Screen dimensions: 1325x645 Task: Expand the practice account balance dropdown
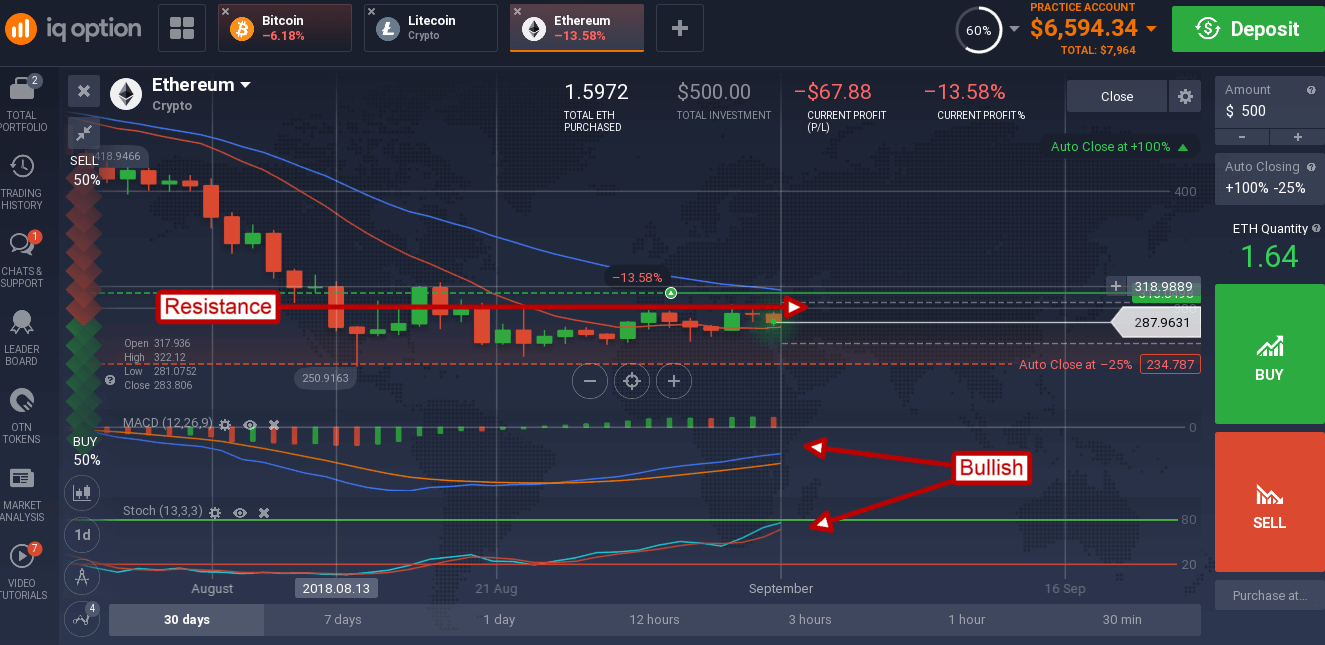click(1152, 29)
